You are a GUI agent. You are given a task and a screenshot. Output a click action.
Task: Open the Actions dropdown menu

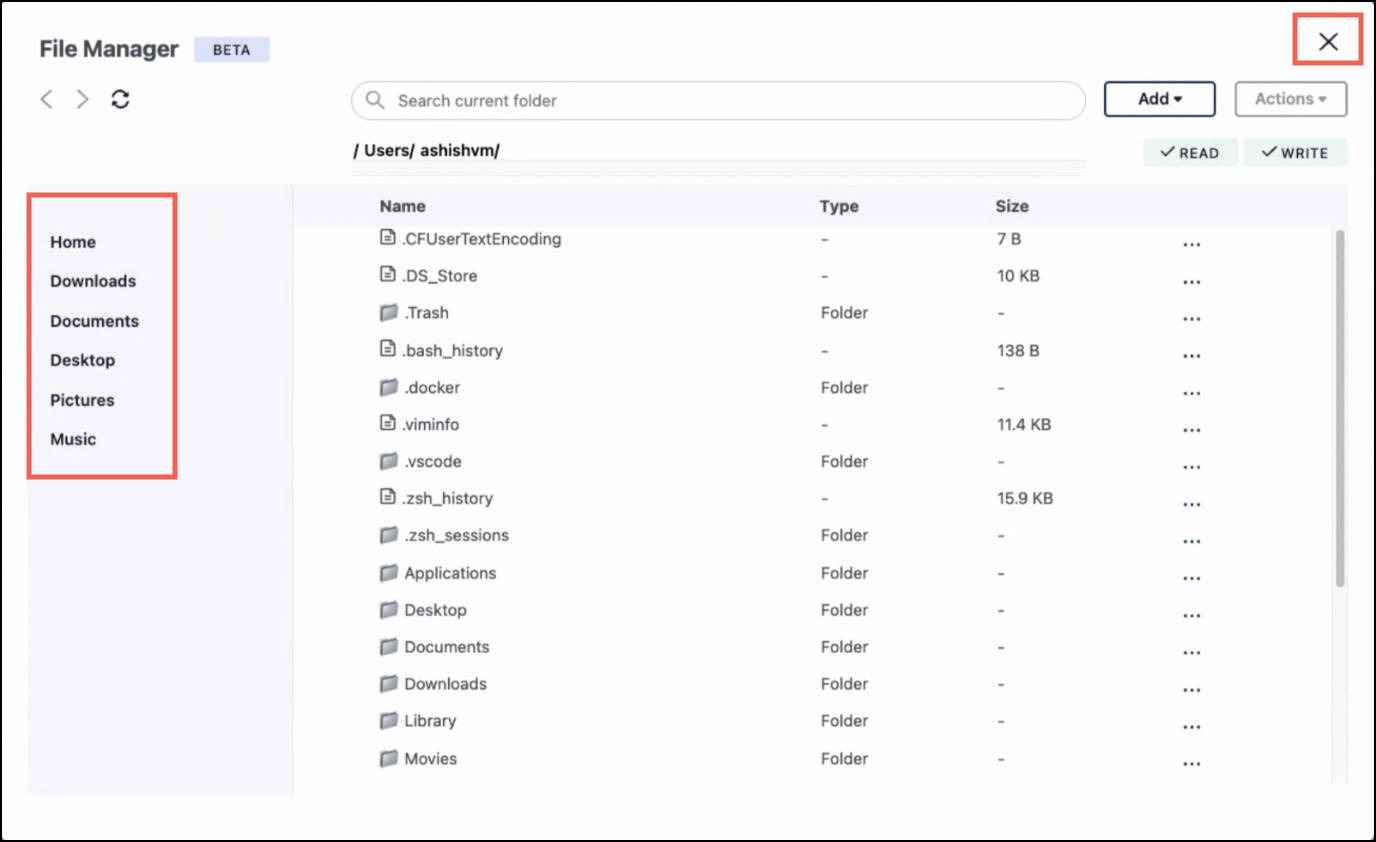[1290, 99]
